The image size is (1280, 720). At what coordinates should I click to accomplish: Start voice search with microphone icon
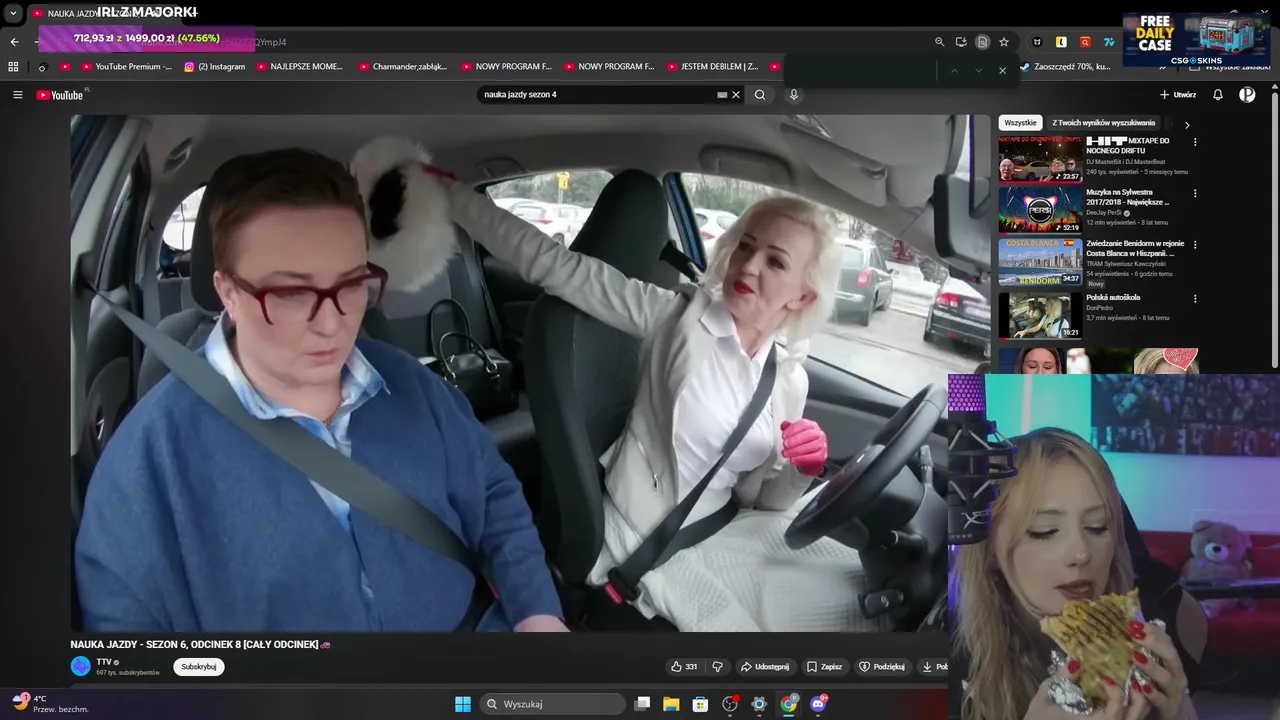point(794,95)
